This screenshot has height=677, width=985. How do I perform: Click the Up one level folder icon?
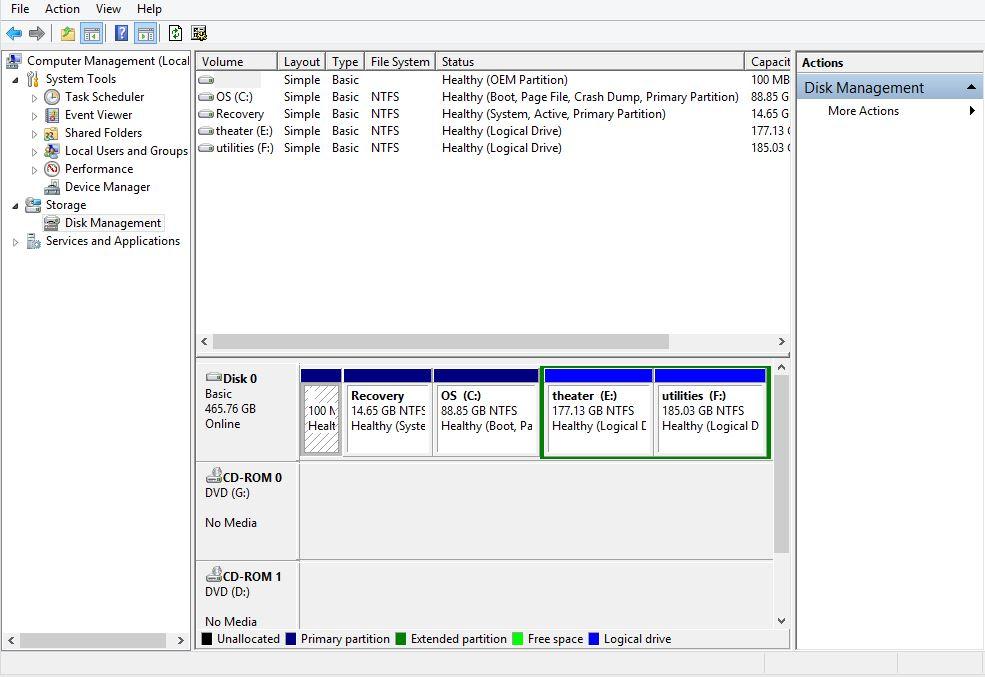click(x=68, y=33)
